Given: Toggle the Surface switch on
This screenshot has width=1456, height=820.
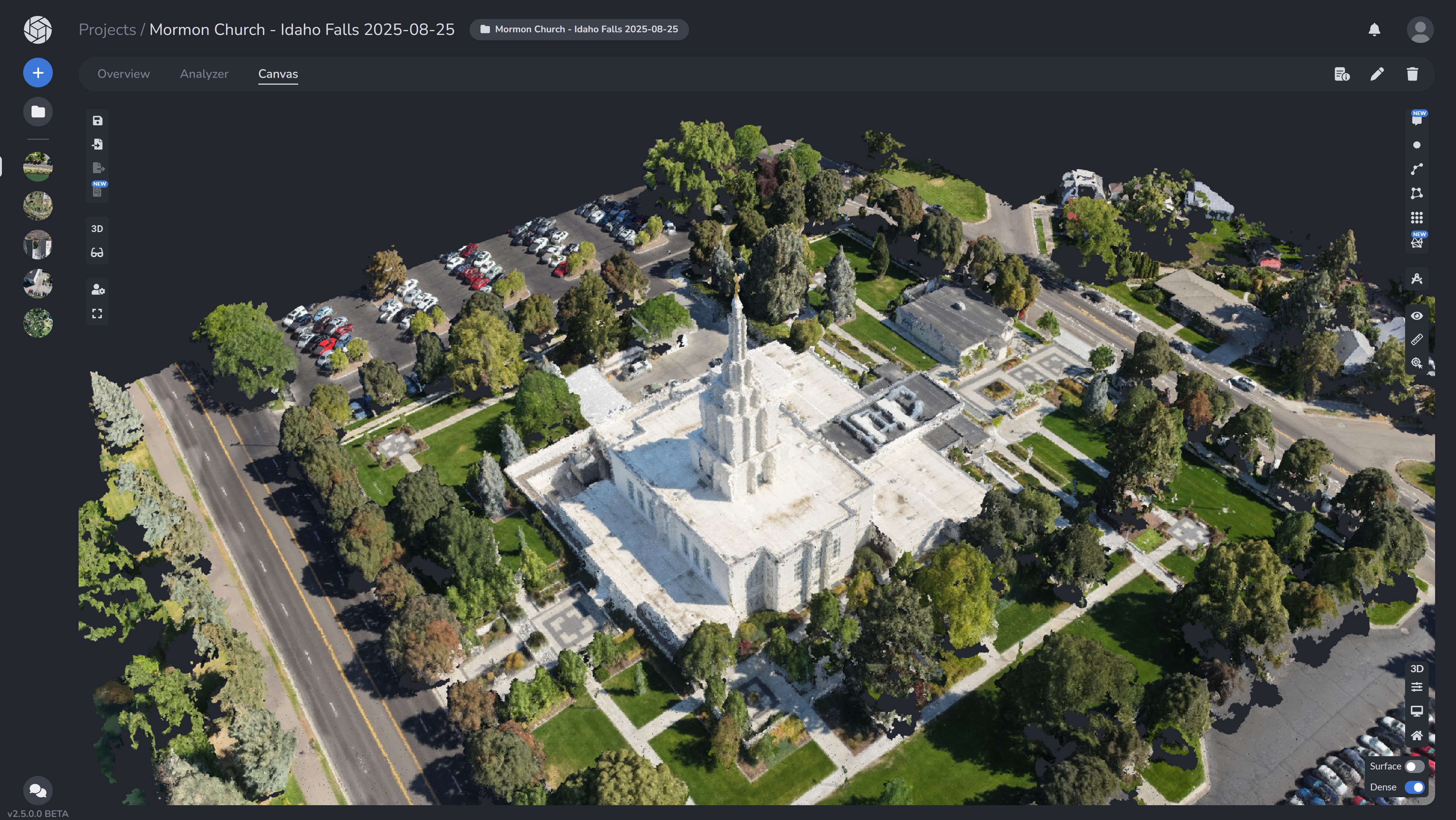Looking at the screenshot, I should tap(1414, 766).
